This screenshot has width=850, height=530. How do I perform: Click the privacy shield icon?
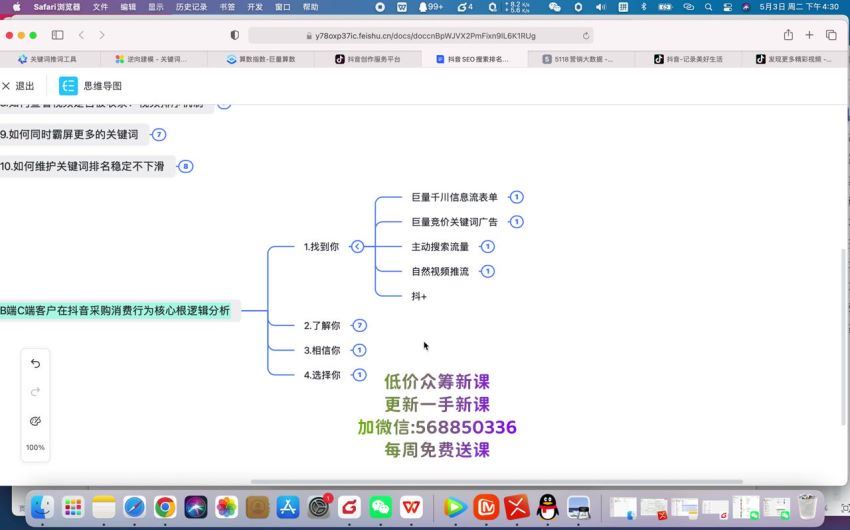tap(235, 35)
